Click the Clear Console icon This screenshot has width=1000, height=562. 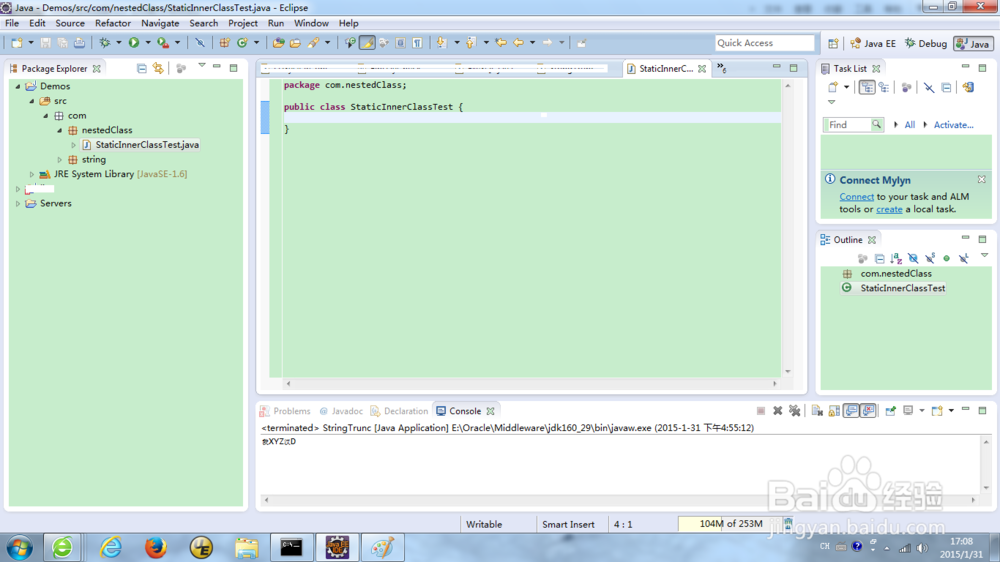pyautogui.click(x=817, y=411)
